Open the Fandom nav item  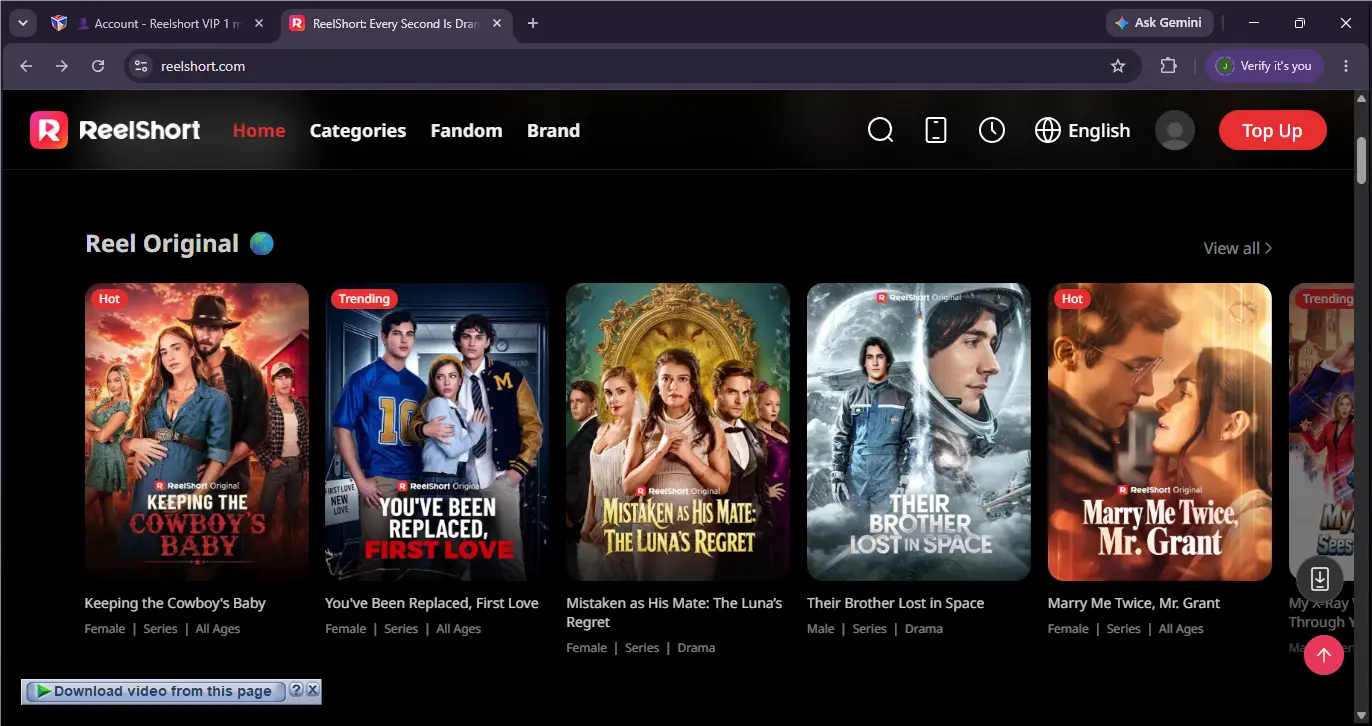click(x=466, y=130)
